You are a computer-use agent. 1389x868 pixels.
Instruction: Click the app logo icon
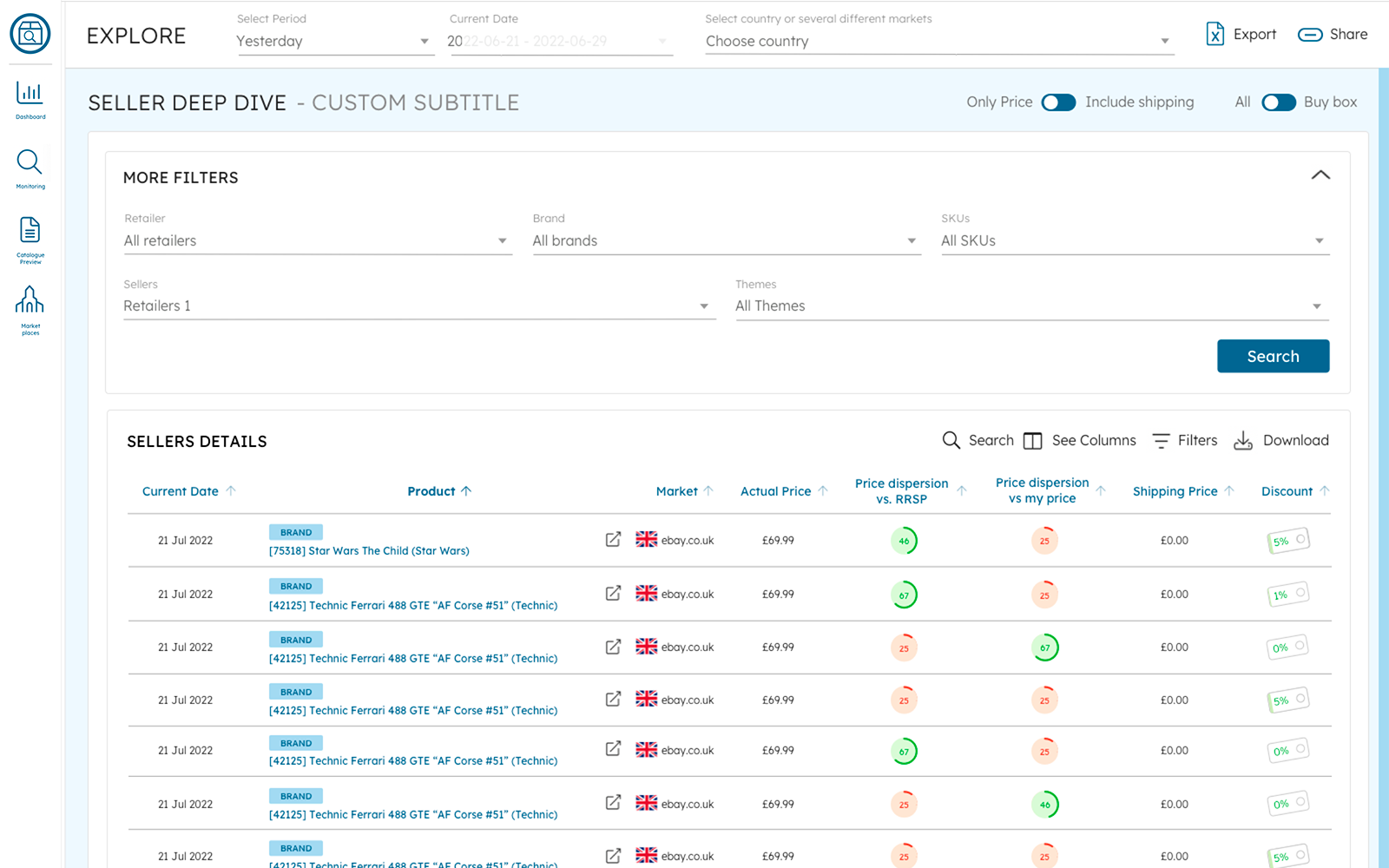[30, 34]
